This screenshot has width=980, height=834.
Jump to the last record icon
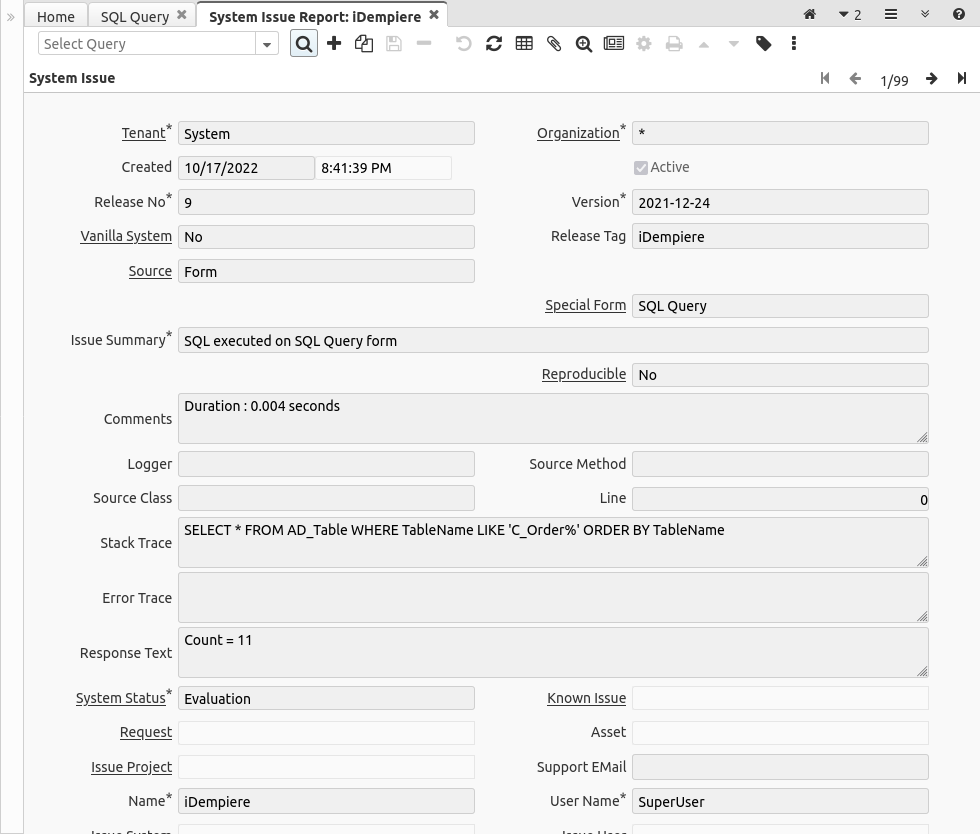coord(962,79)
